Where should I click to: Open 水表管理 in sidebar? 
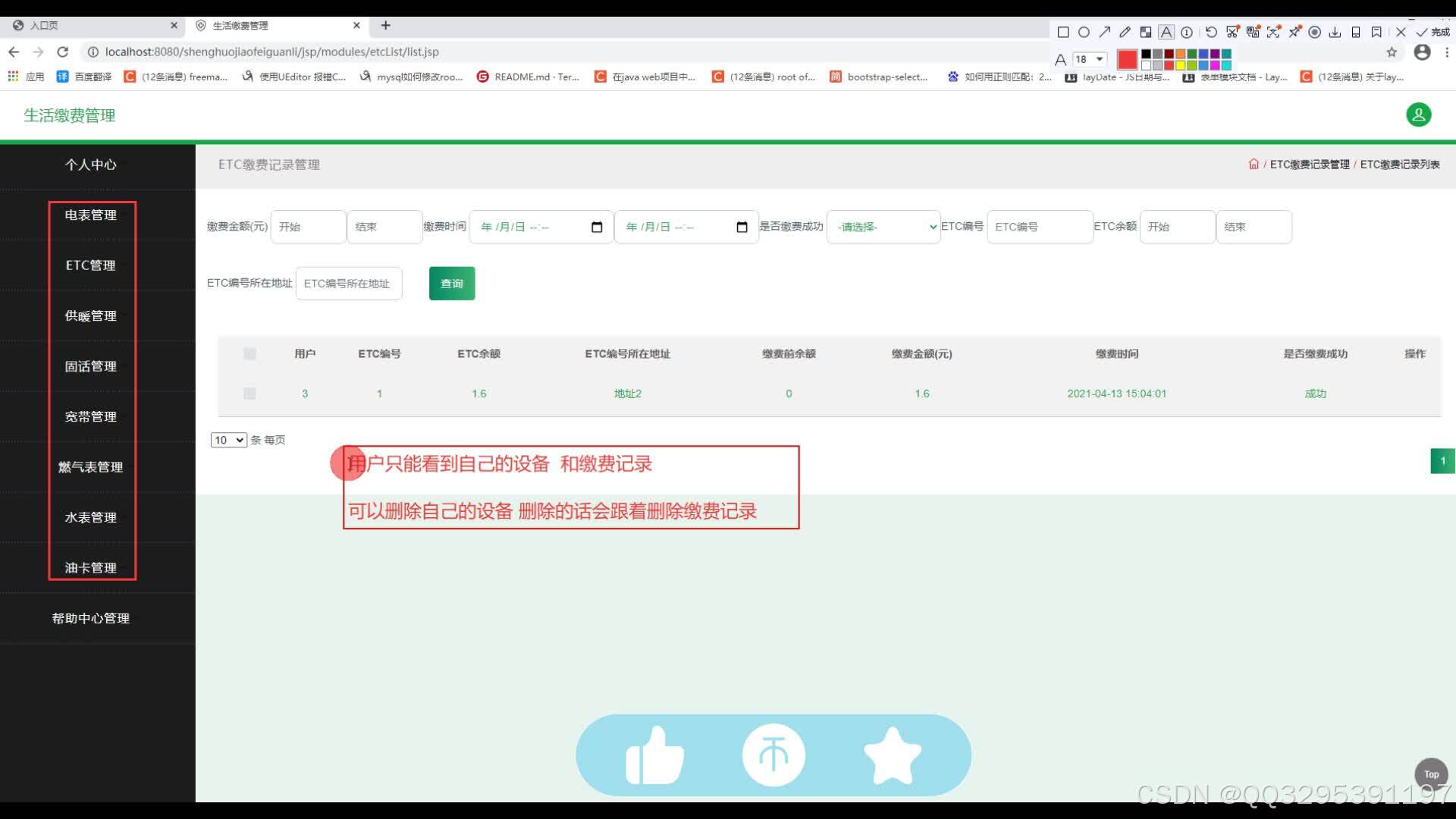(x=90, y=517)
